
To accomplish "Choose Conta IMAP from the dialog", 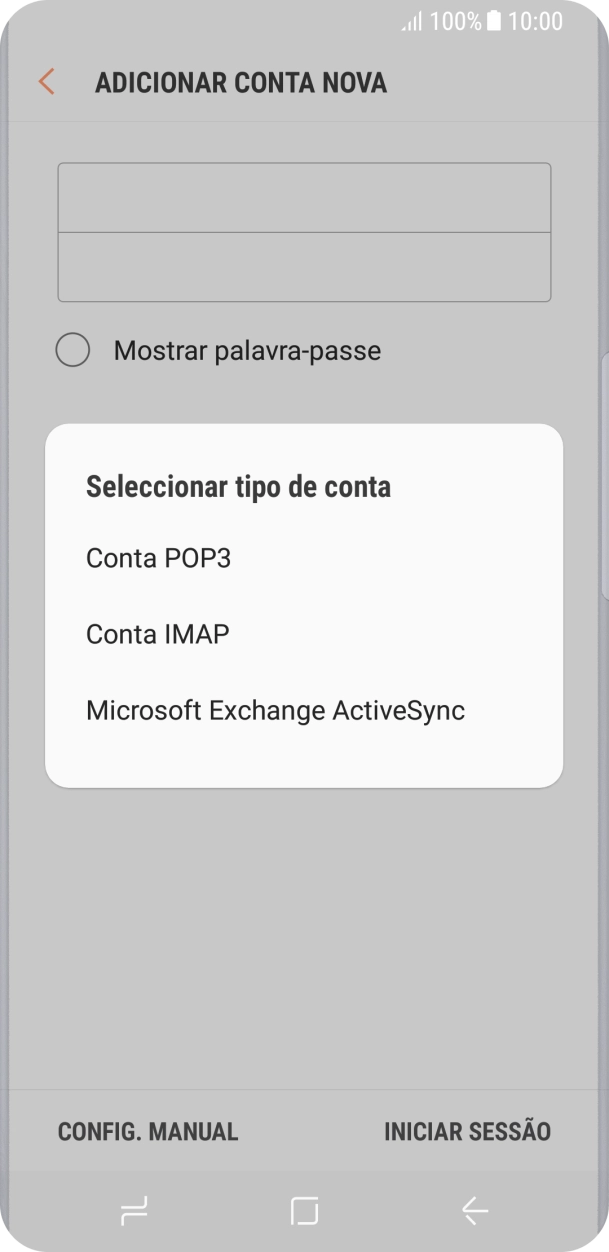I will pos(157,633).
